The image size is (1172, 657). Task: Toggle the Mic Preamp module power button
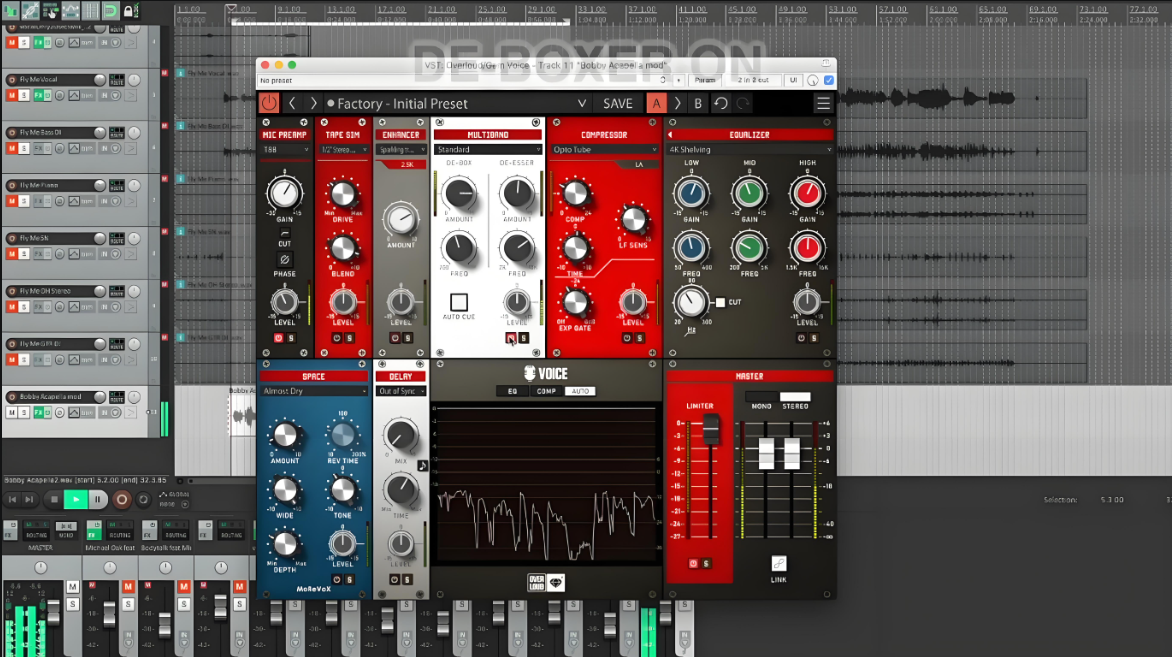coord(278,338)
